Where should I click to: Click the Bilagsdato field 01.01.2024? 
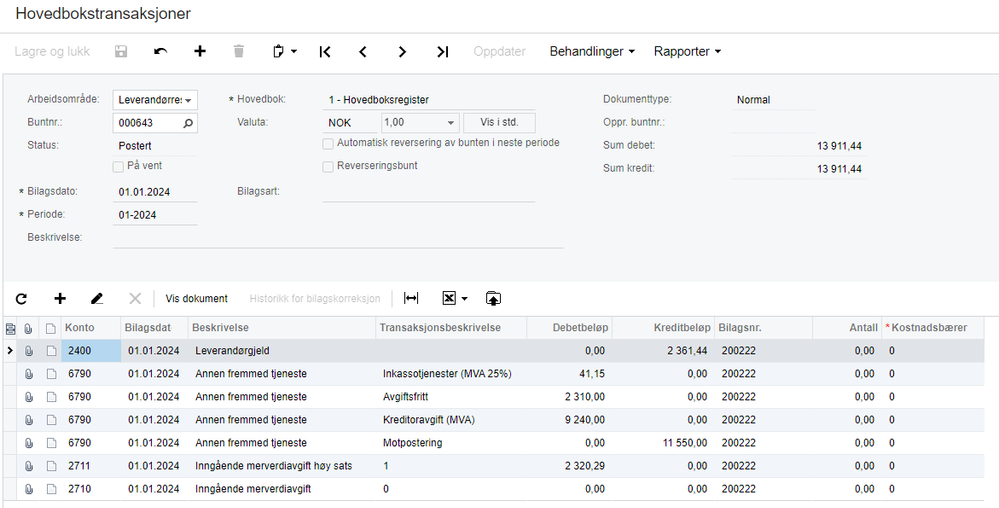pos(155,192)
